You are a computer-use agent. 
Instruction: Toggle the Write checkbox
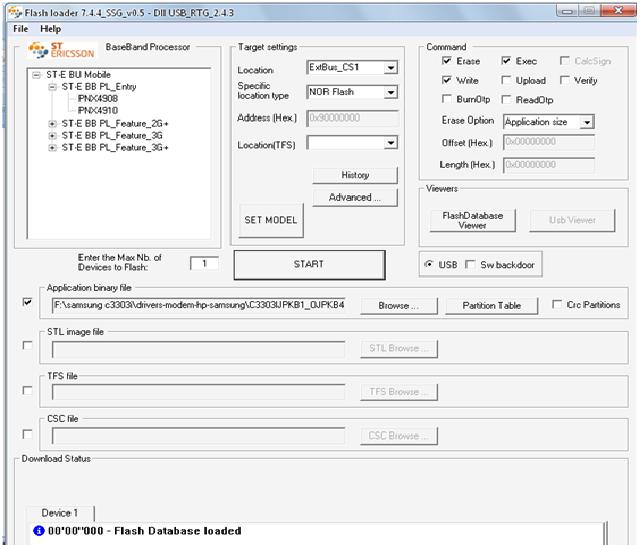click(x=447, y=80)
